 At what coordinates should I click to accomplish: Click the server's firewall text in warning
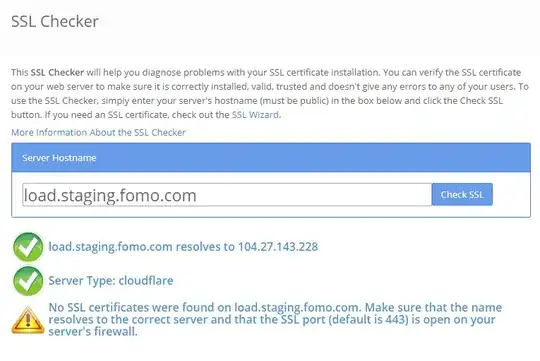93,332
